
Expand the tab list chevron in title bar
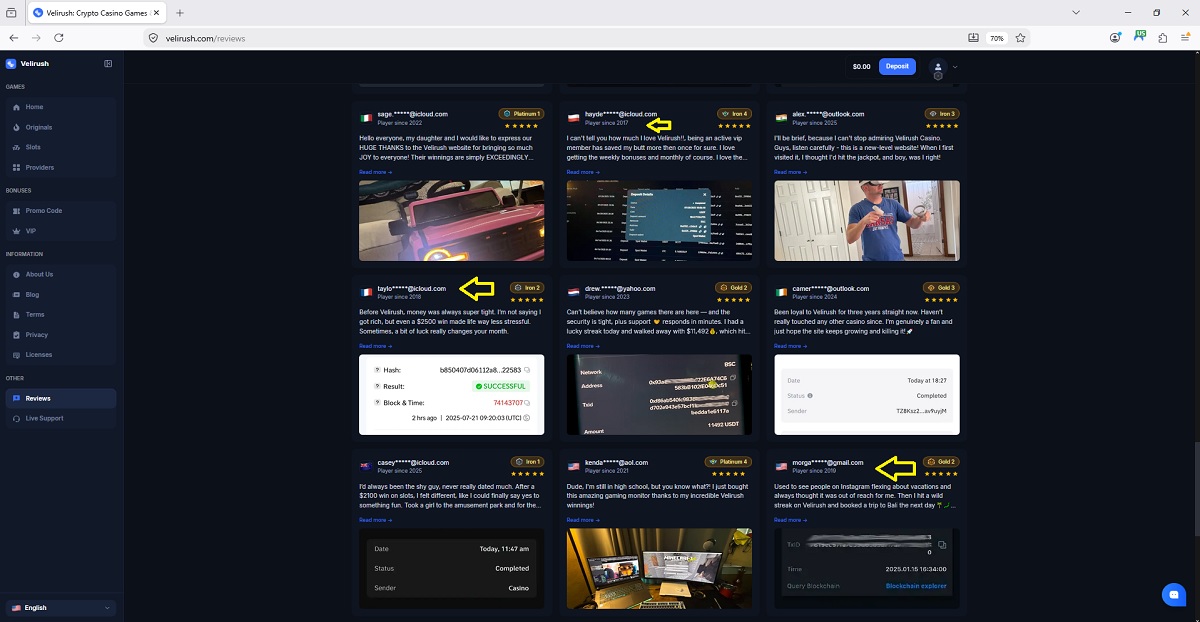tap(1076, 13)
